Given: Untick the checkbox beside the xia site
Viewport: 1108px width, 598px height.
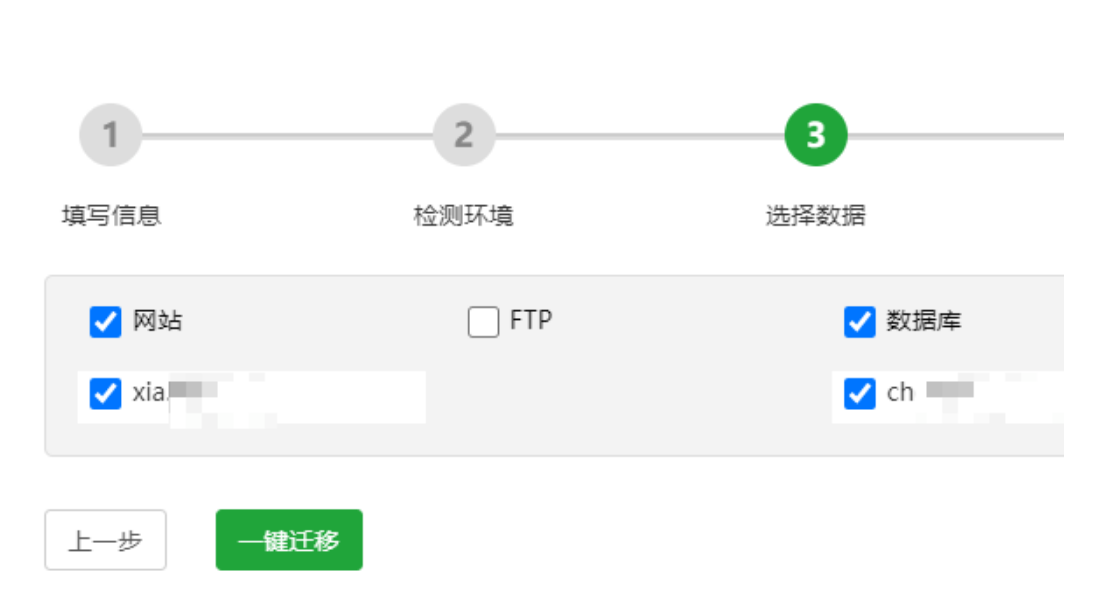Looking at the screenshot, I should click(x=105, y=394).
